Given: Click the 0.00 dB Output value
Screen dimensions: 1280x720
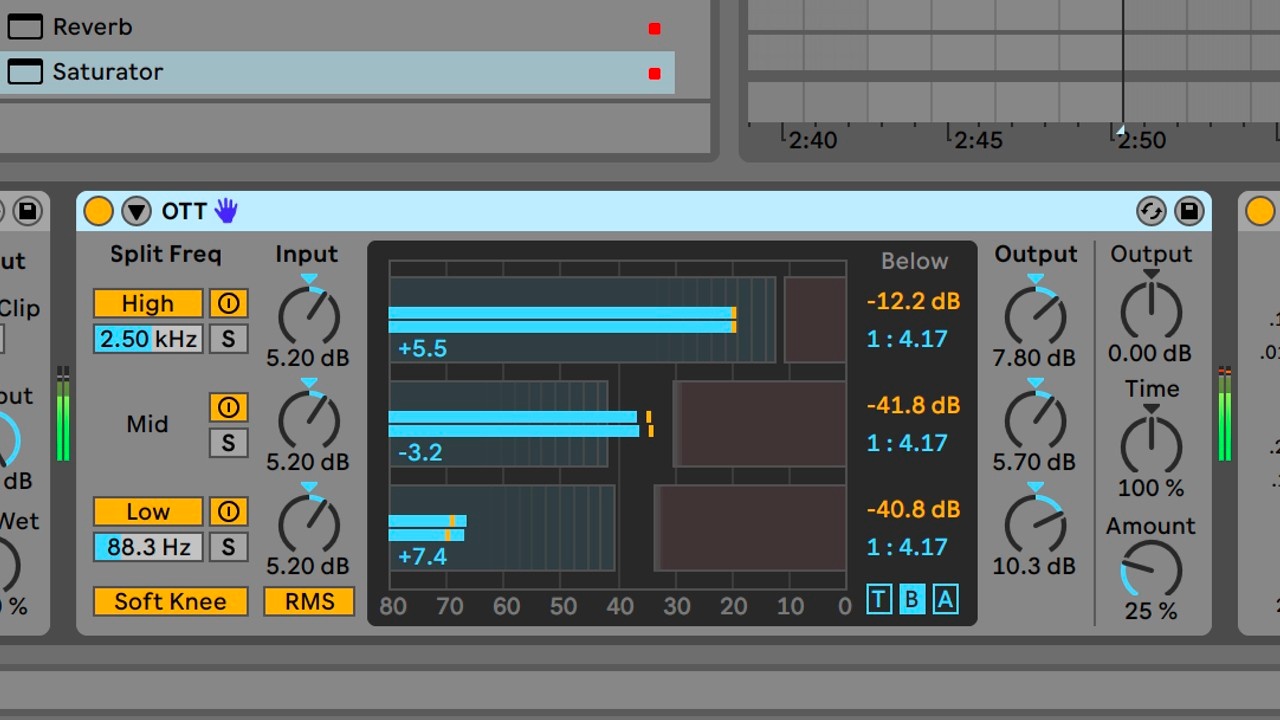Looking at the screenshot, I should [1150, 353].
